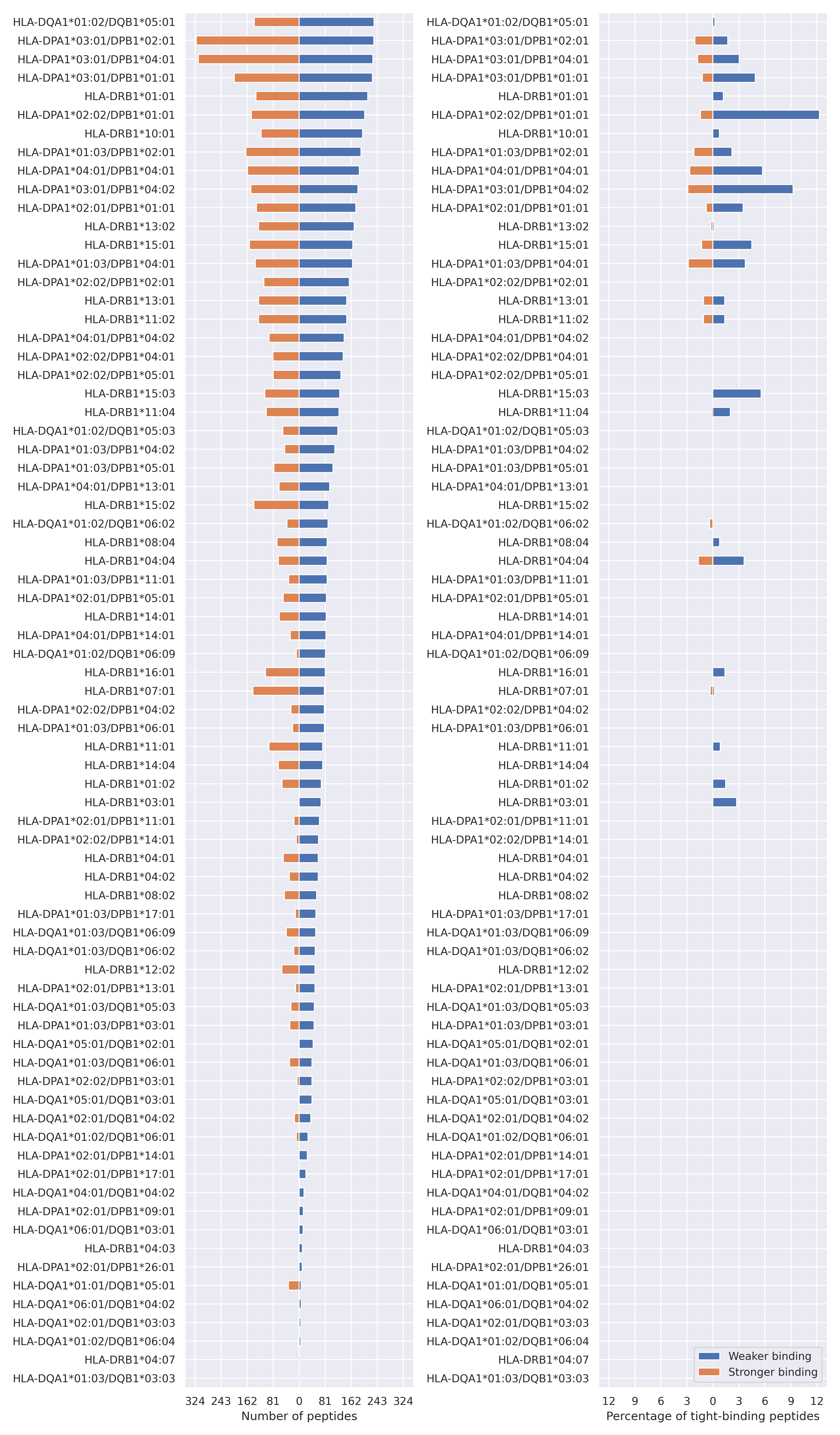This screenshot has height=1435, width=840.
Task: Select HLA-DRB1*15:02 label in Number of peptides chart
Action: pos(130,505)
